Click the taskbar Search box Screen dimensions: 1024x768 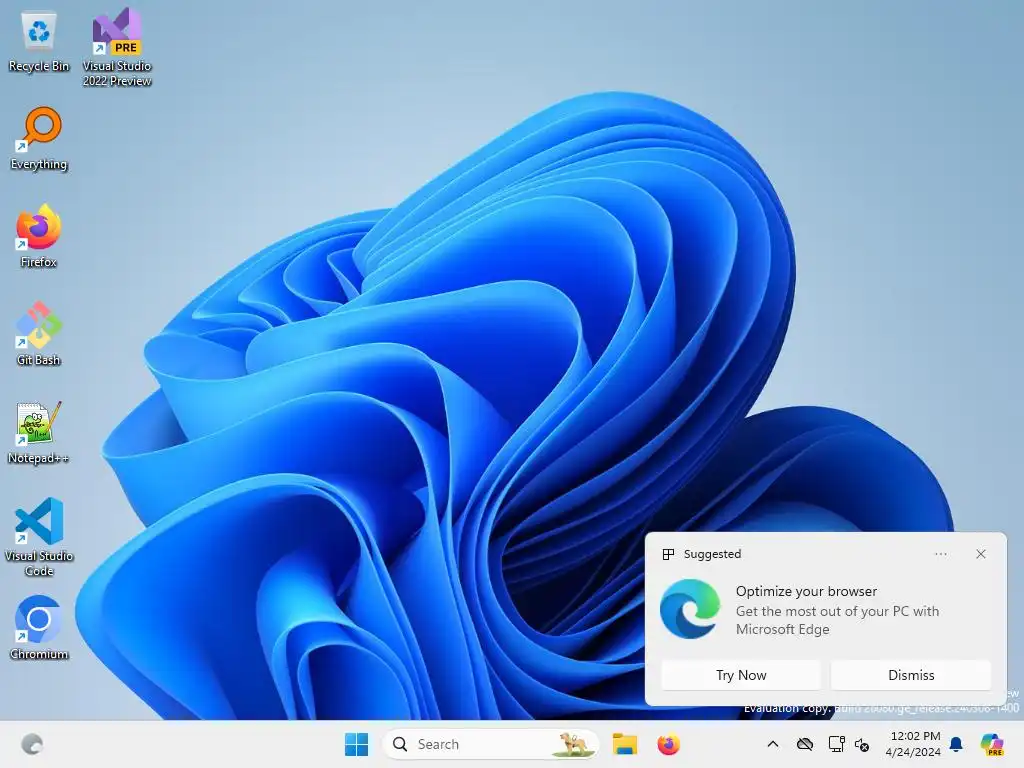tap(490, 744)
